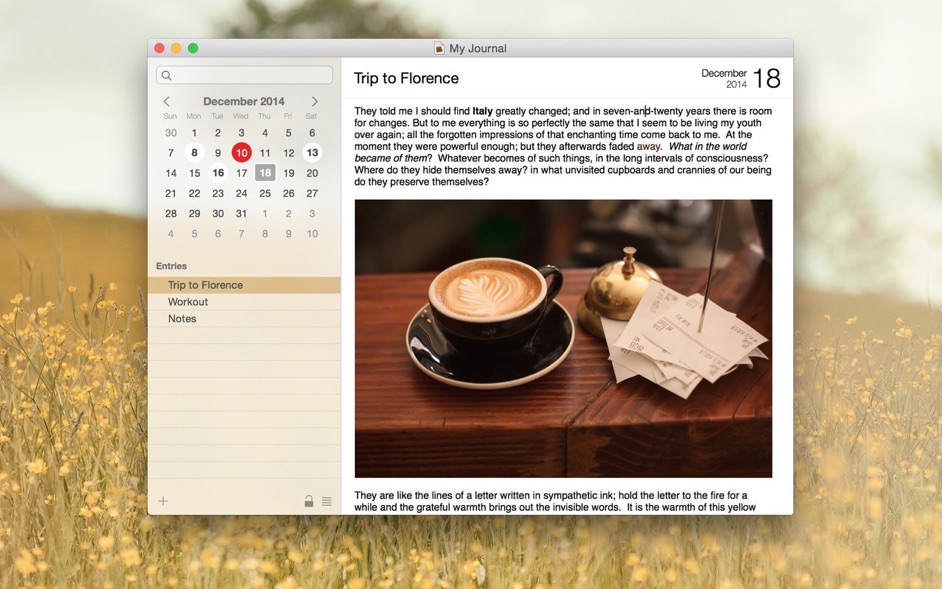Image resolution: width=942 pixels, height=589 pixels.
Task: Click the coffee cup photo in entry
Action: [x=563, y=338]
